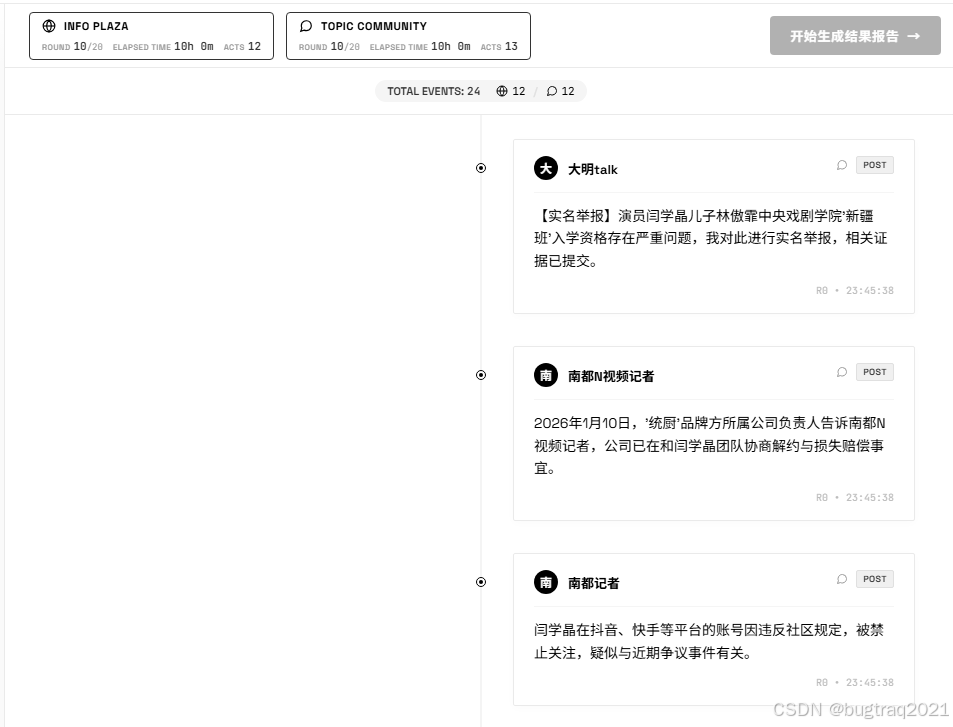953x727 pixels.
Task: Click the chat bubble icon on the 南都N视频记者 post
Action: click(842, 372)
